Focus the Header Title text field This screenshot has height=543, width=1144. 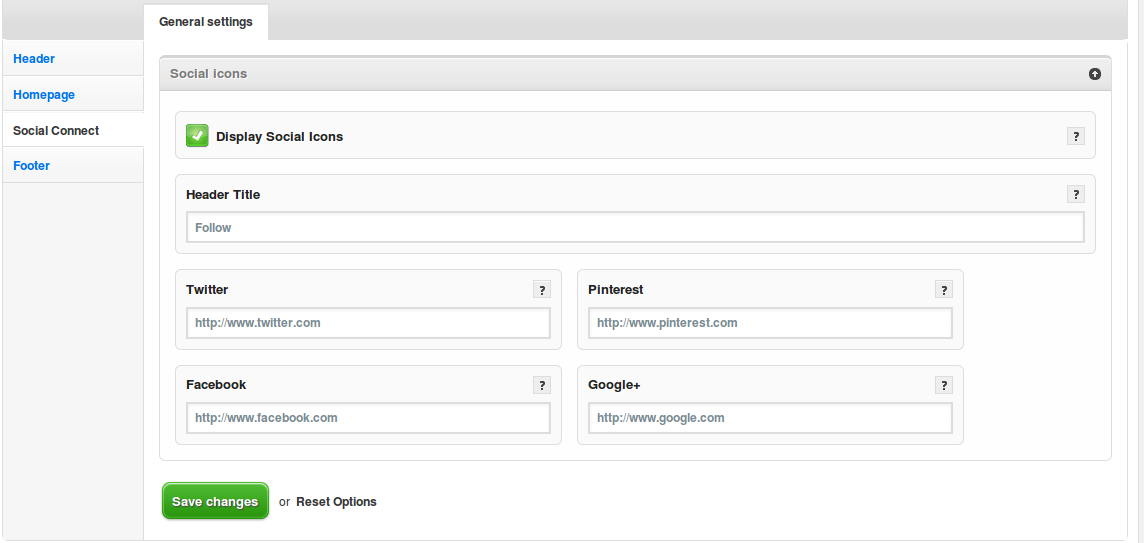click(635, 228)
